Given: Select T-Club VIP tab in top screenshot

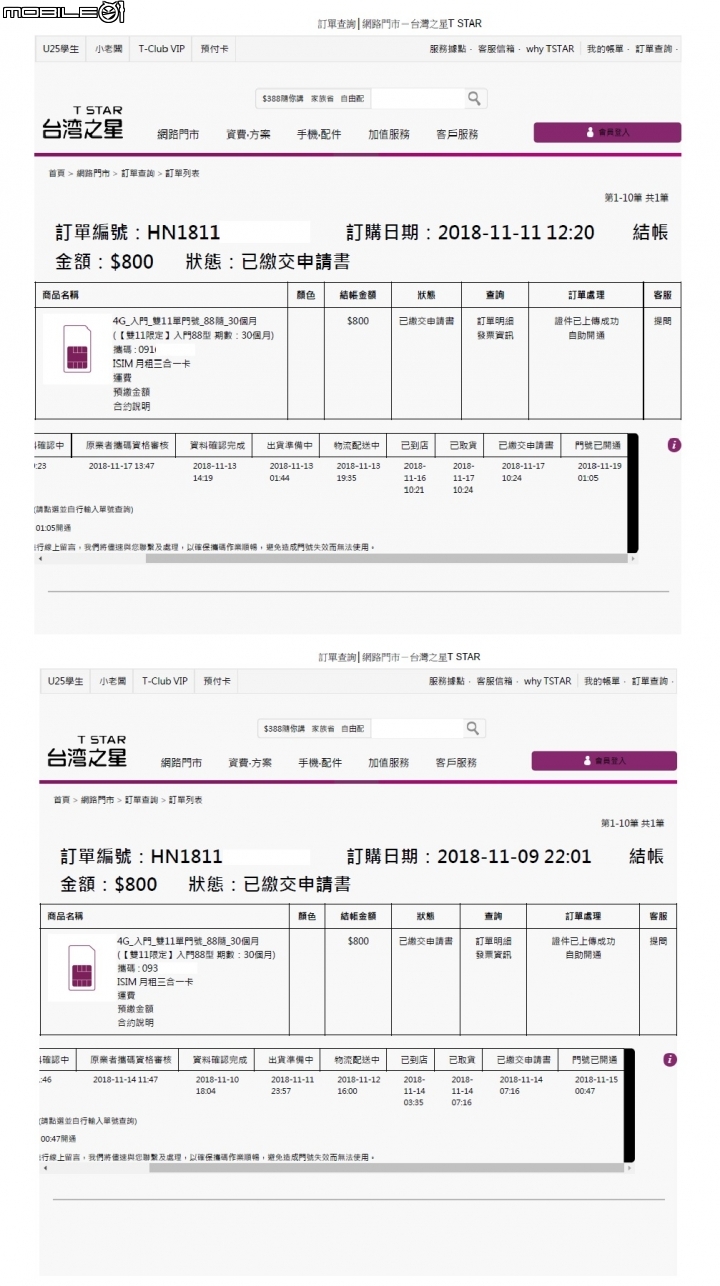Looking at the screenshot, I should tap(162, 48).
